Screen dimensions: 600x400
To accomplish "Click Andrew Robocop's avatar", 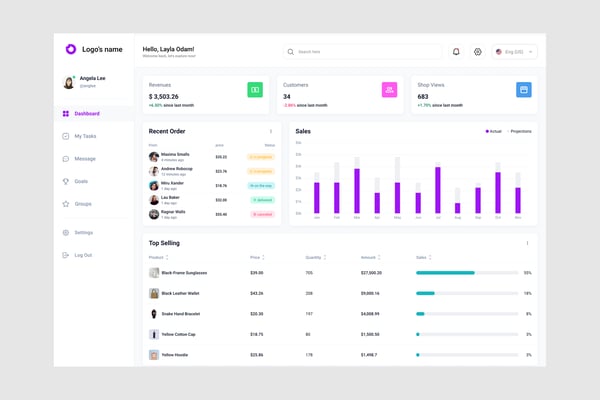I will [154, 171].
